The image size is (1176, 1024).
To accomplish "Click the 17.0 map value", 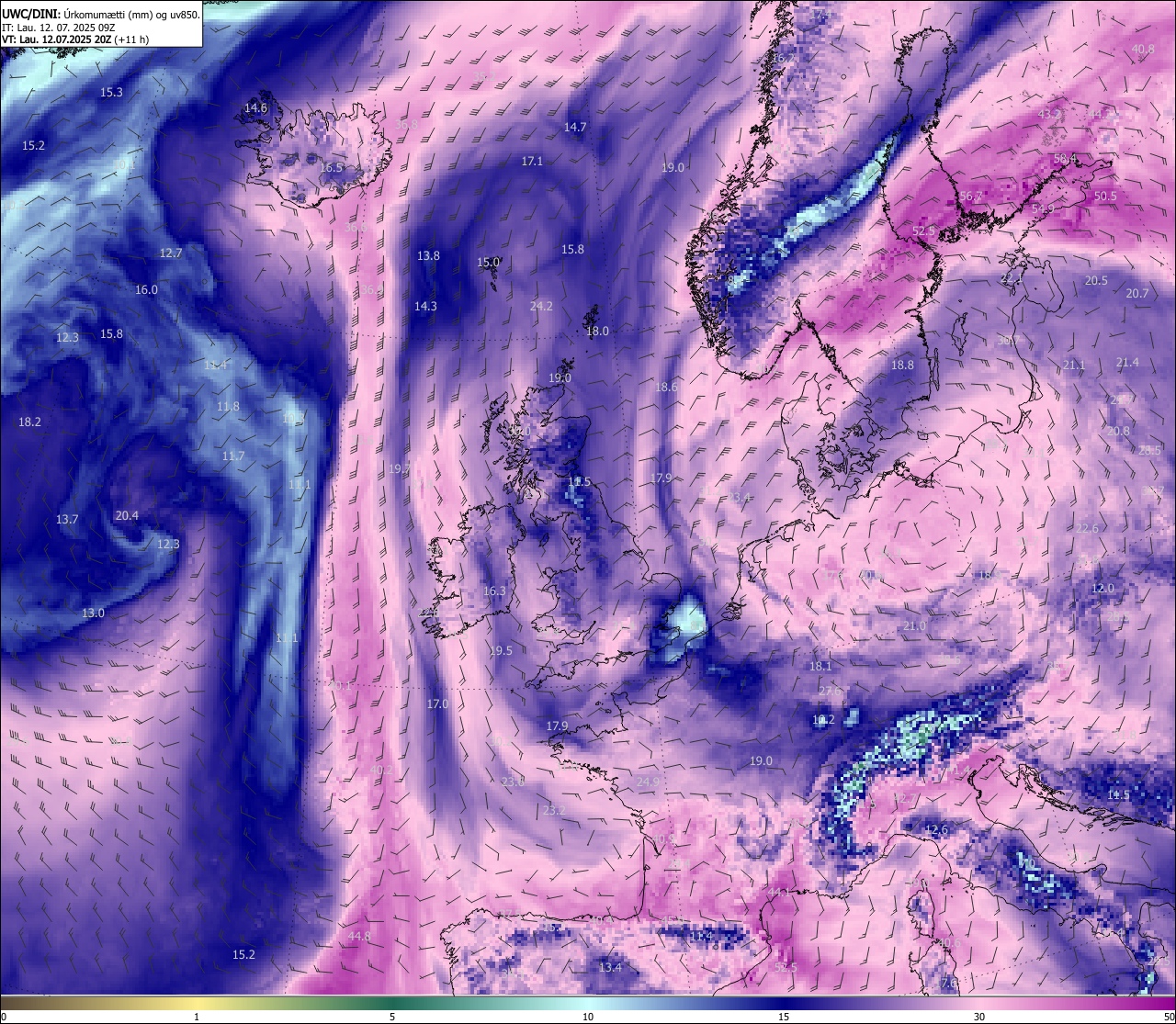I will [437, 703].
